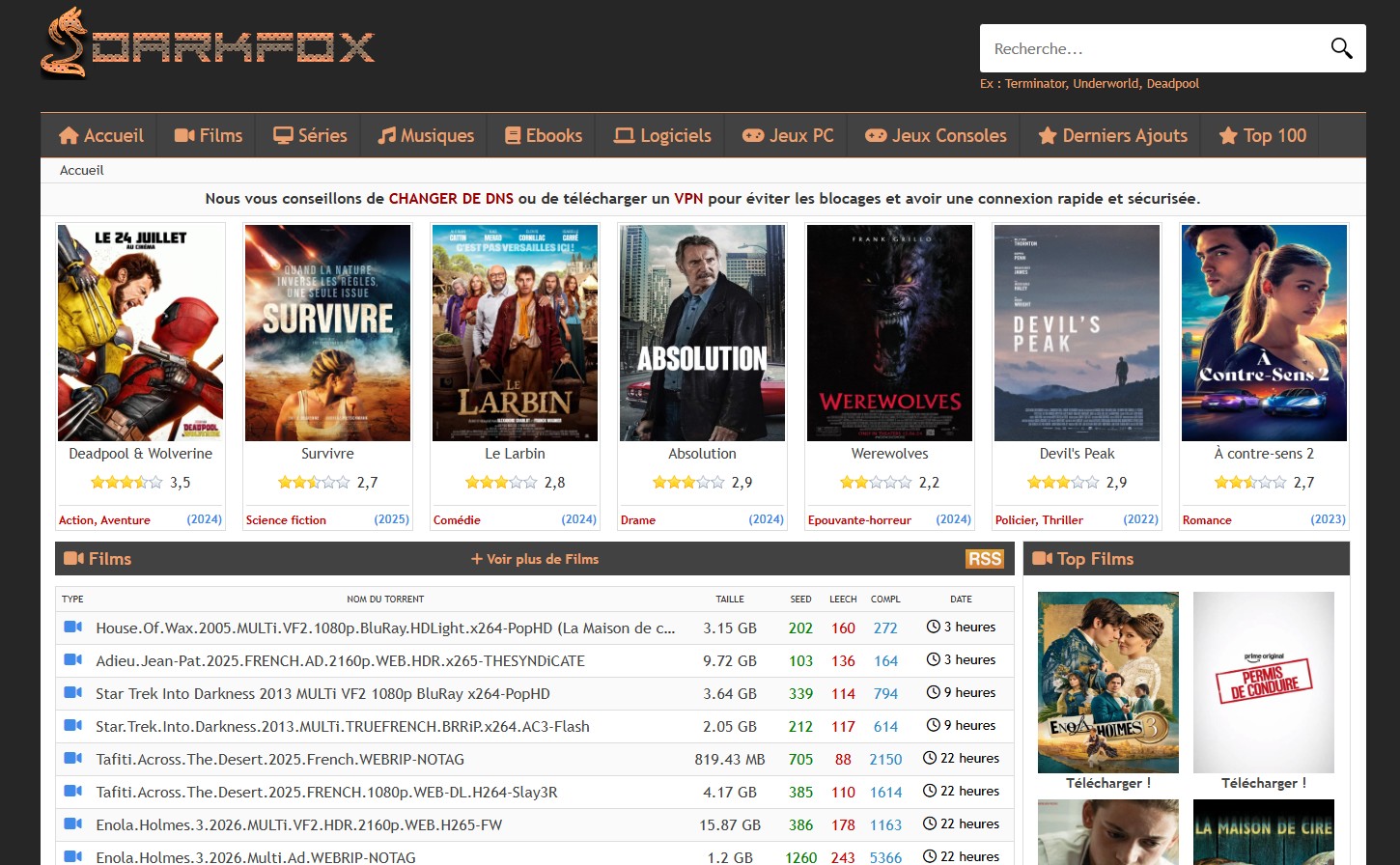
Task: Open Tafiti.Across.The.Desert WEBRIP-NOTAG torrent
Action: coord(280,759)
